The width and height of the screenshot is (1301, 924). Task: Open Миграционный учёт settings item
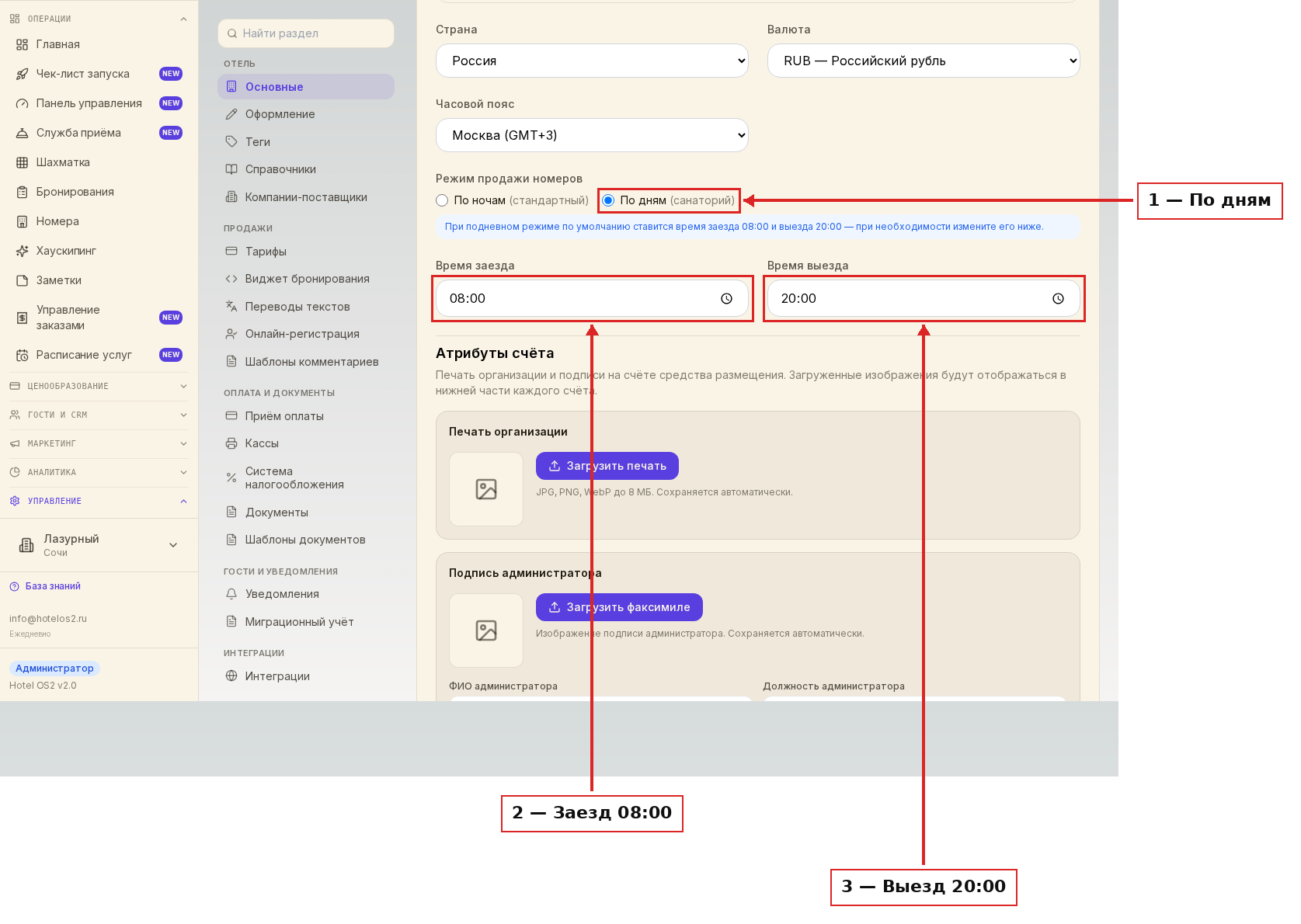(306, 622)
